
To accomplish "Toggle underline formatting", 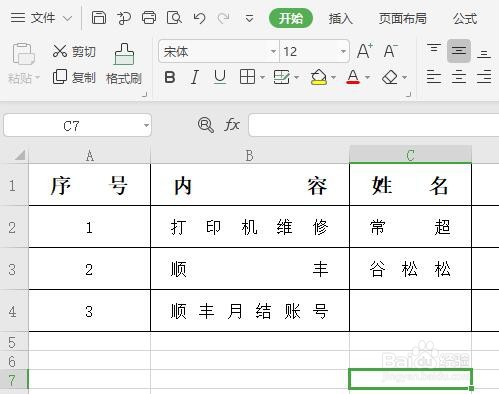I will [x=220, y=77].
